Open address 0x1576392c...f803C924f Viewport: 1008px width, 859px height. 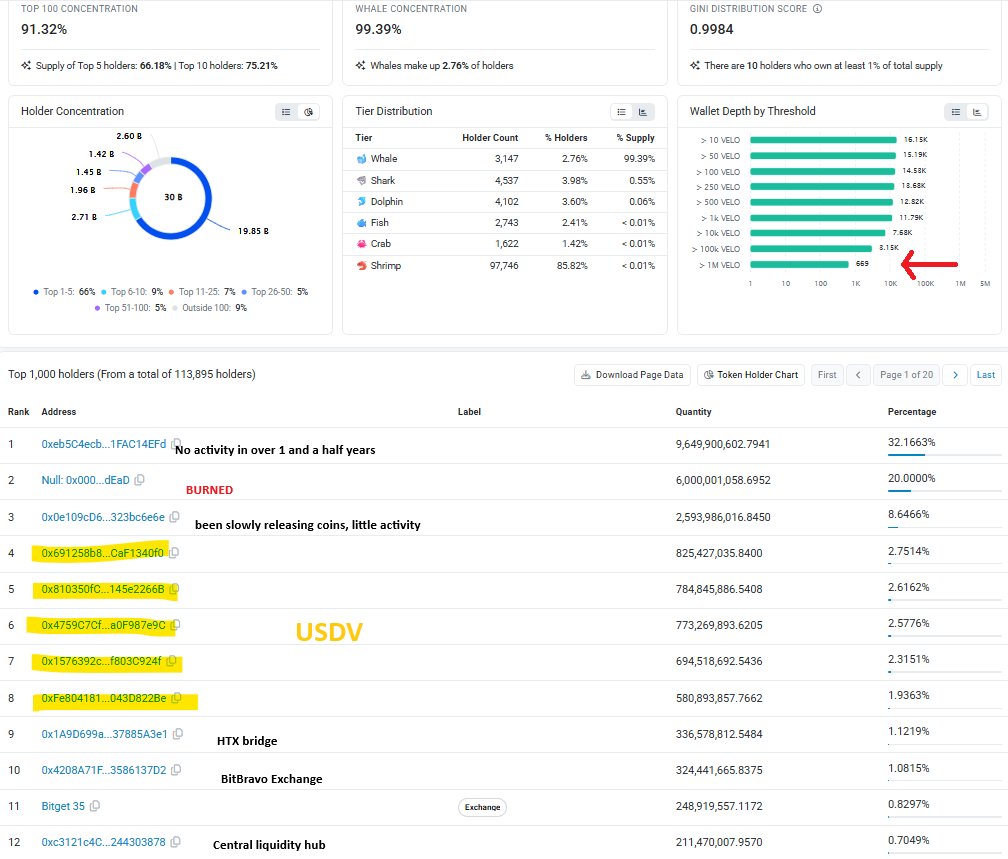pos(102,661)
